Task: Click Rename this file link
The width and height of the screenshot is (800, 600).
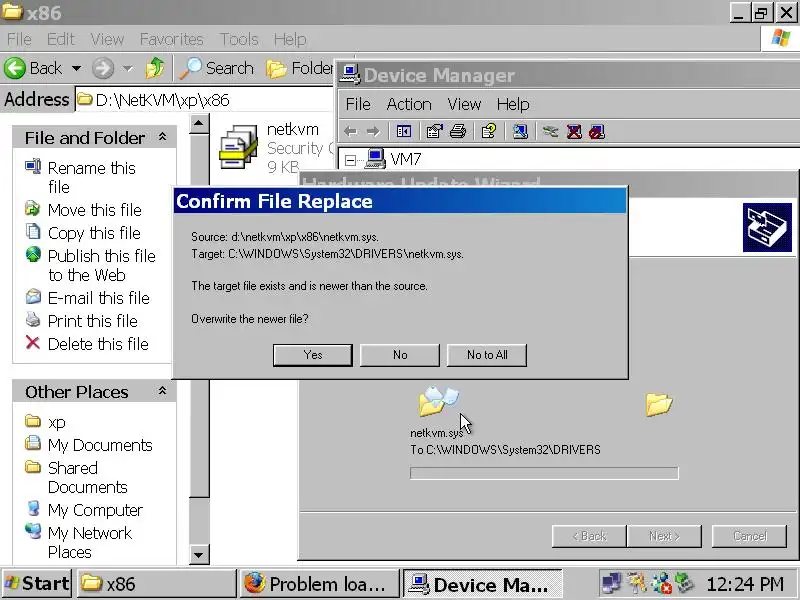Action: pos(91,177)
